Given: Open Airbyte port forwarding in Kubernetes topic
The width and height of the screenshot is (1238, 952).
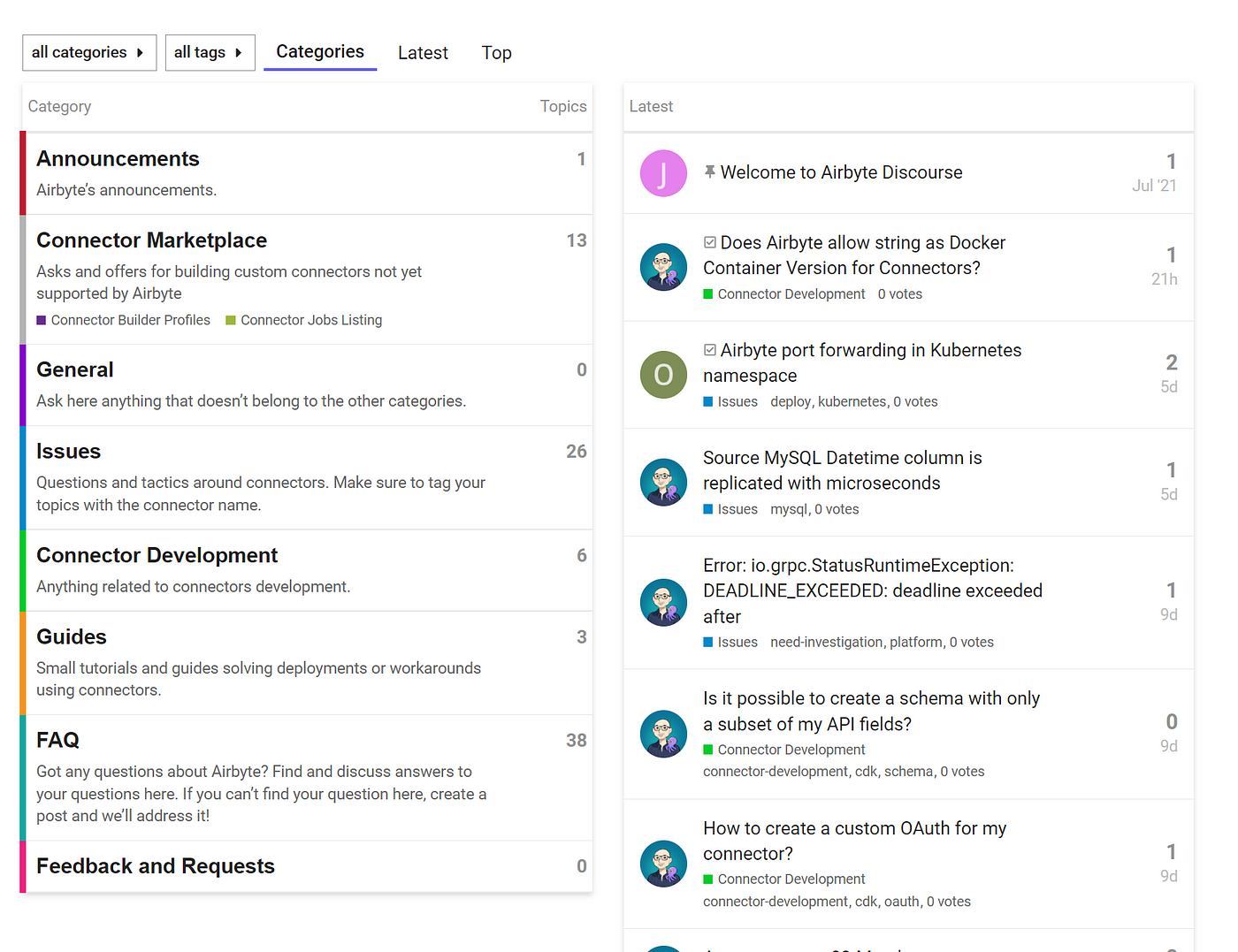Looking at the screenshot, I should coord(862,362).
